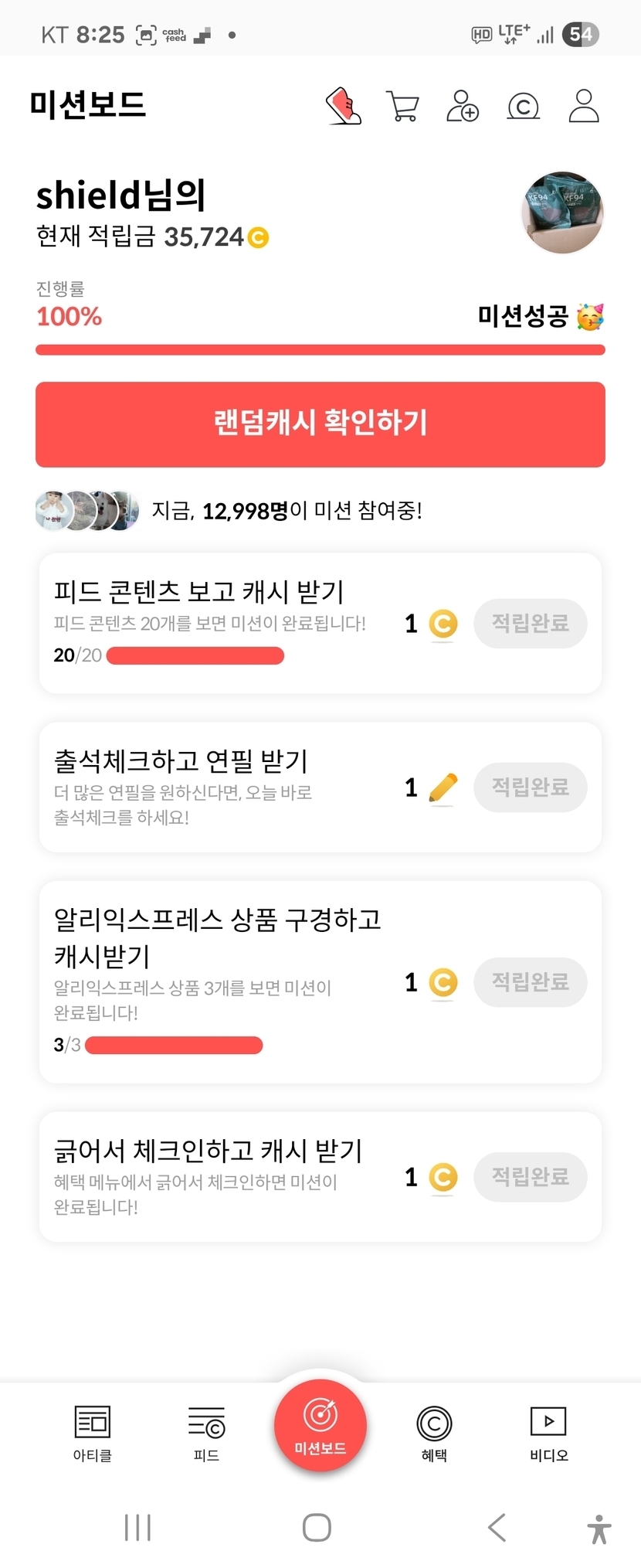
Task: Tap the invite friend icon
Action: point(463,106)
